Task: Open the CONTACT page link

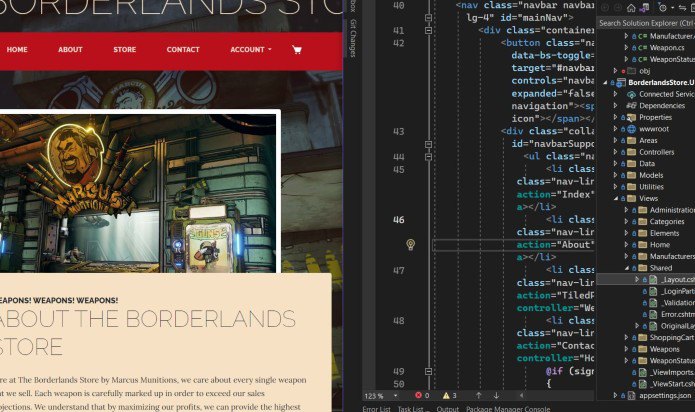Action: (183, 50)
